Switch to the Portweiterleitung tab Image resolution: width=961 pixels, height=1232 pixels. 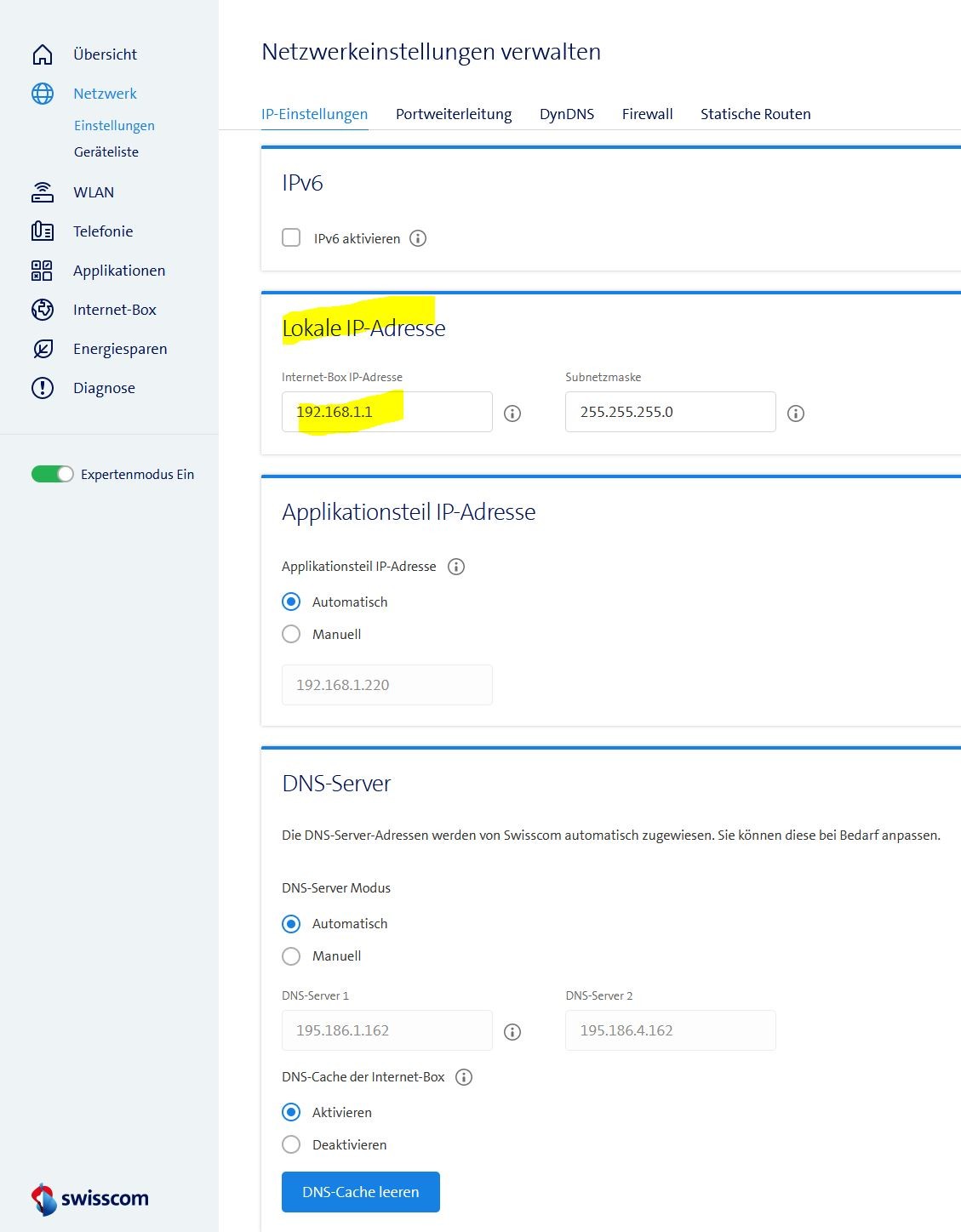pyautogui.click(x=453, y=113)
